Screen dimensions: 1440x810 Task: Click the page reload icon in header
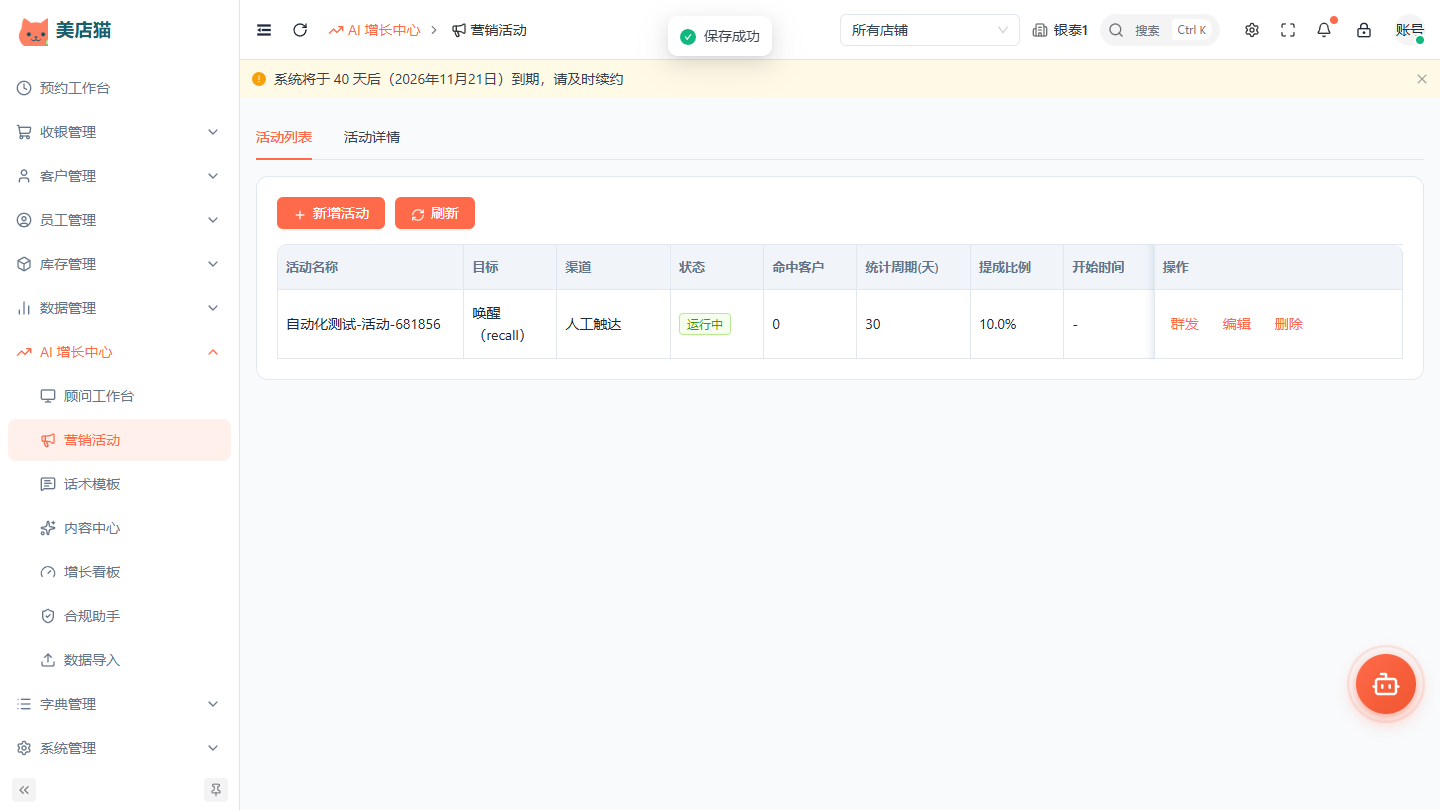click(x=300, y=30)
